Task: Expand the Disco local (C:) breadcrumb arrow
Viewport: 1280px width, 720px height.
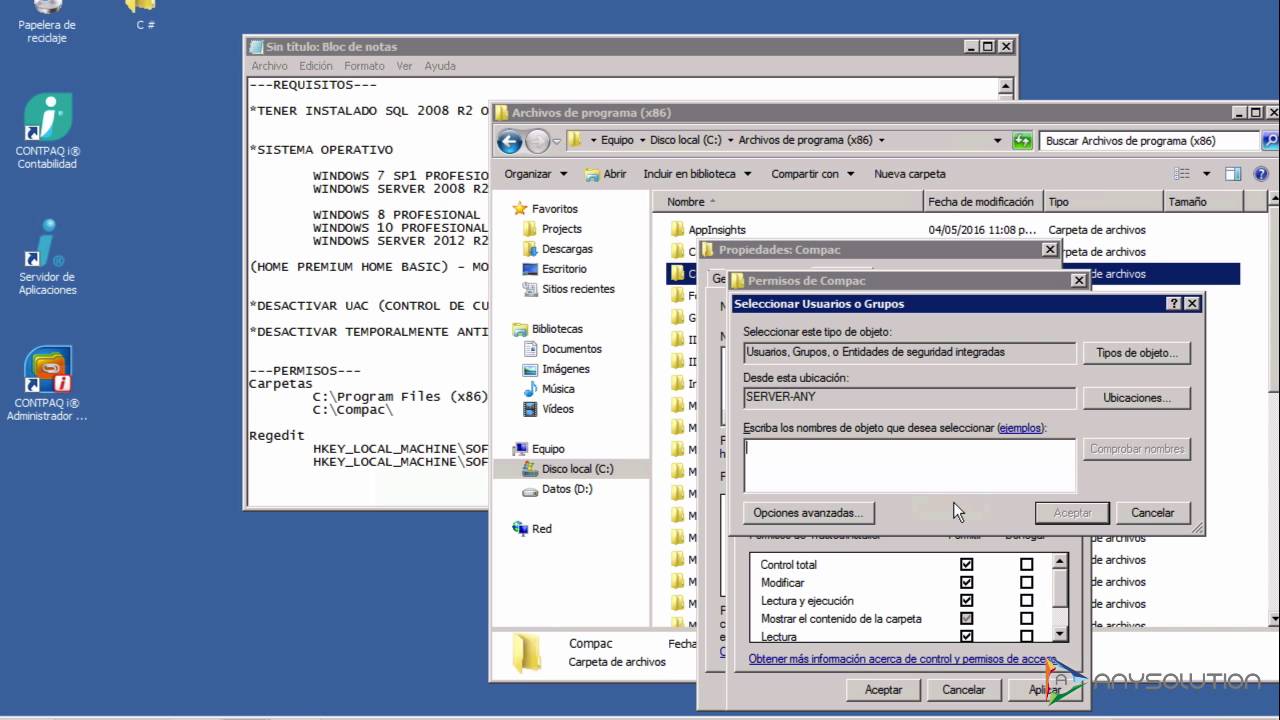Action: pos(730,141)
